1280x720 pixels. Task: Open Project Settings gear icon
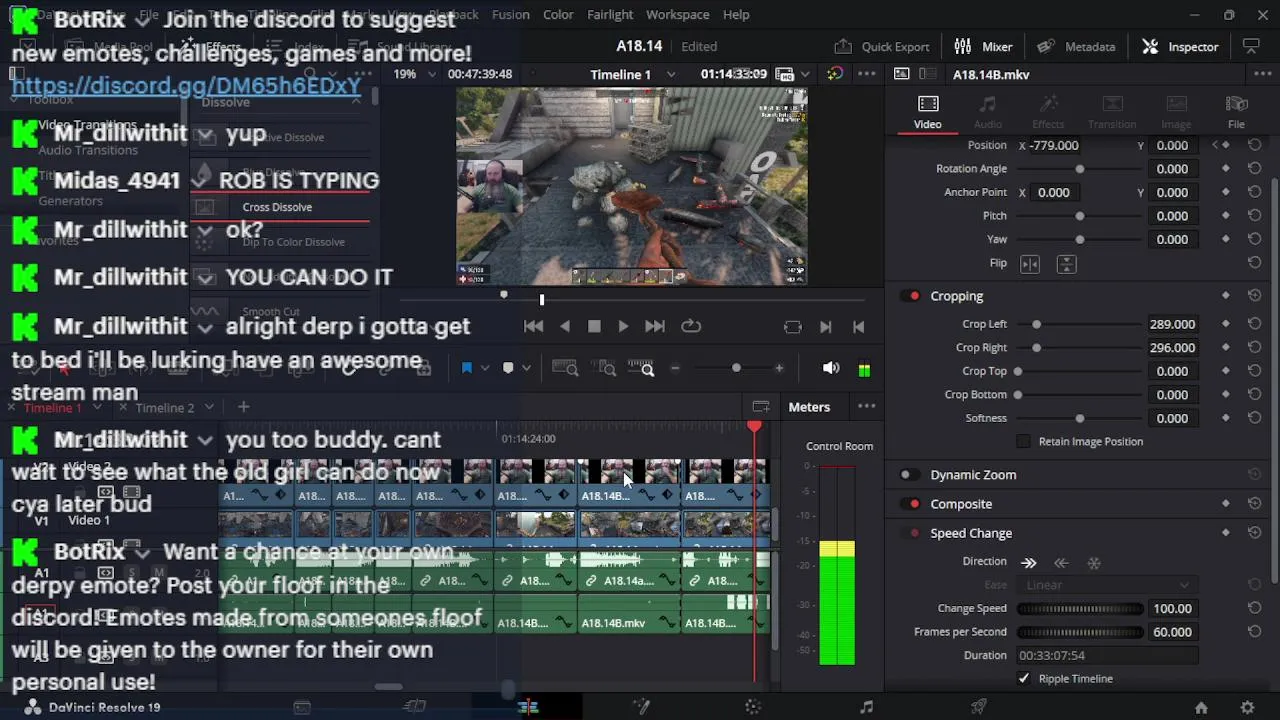pyautogui.click(x=1247, y=707)
